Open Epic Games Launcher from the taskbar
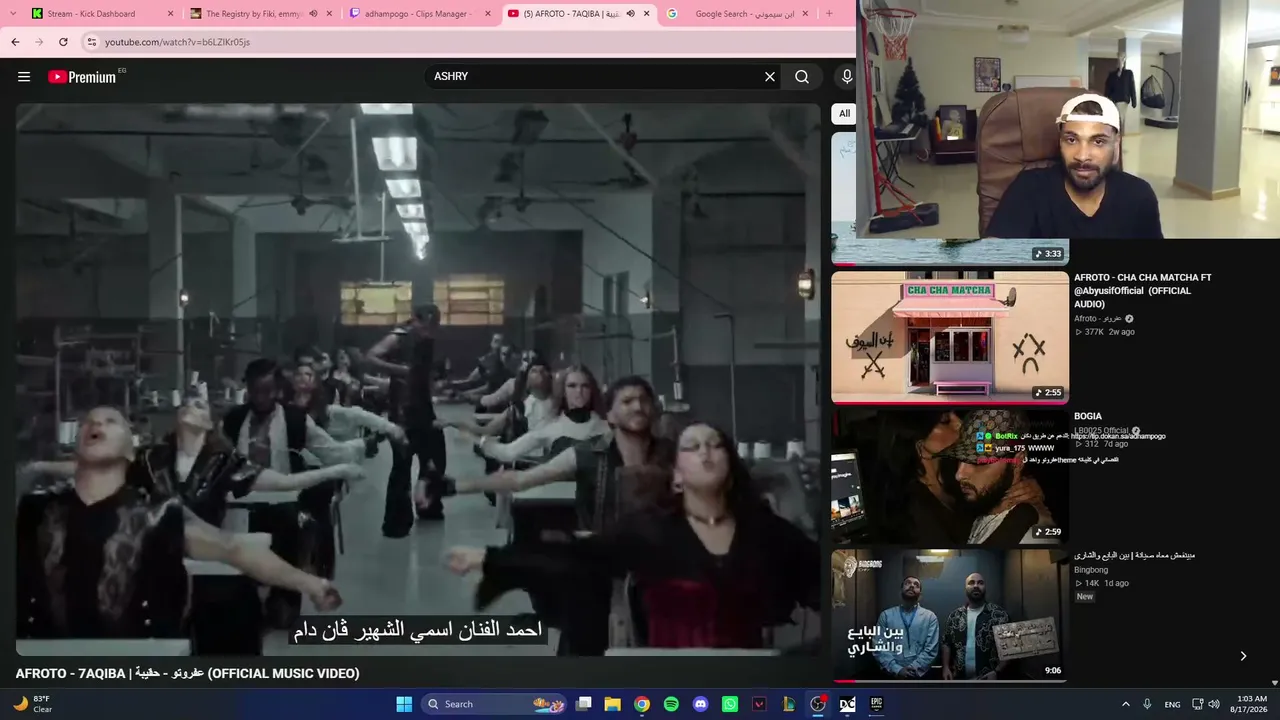The height and width of the screenshot is (720, 1280). pos(877,704)
